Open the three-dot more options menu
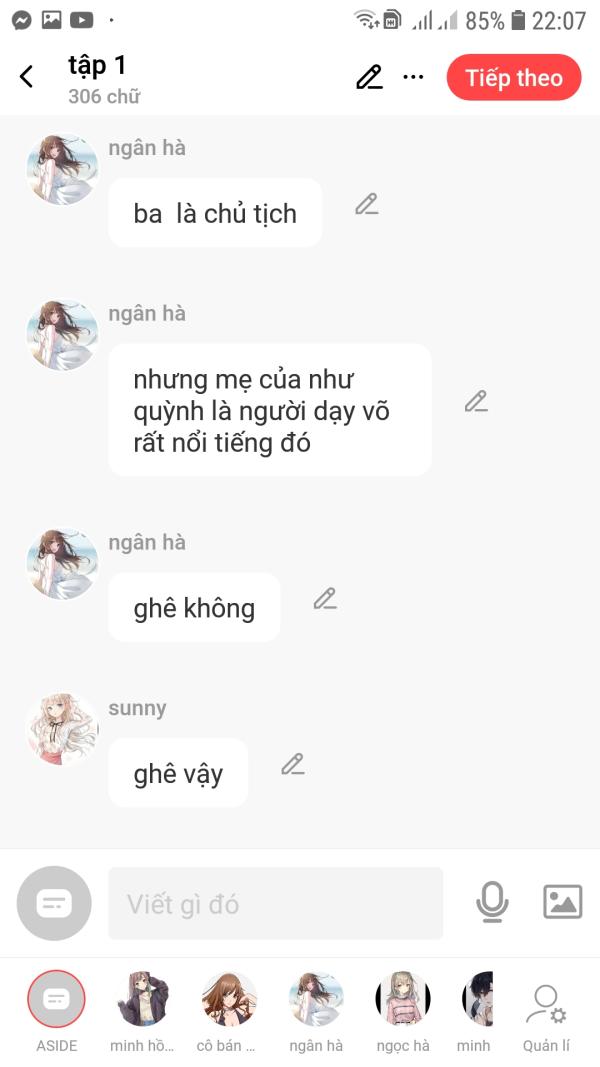 tap(413, 77)
